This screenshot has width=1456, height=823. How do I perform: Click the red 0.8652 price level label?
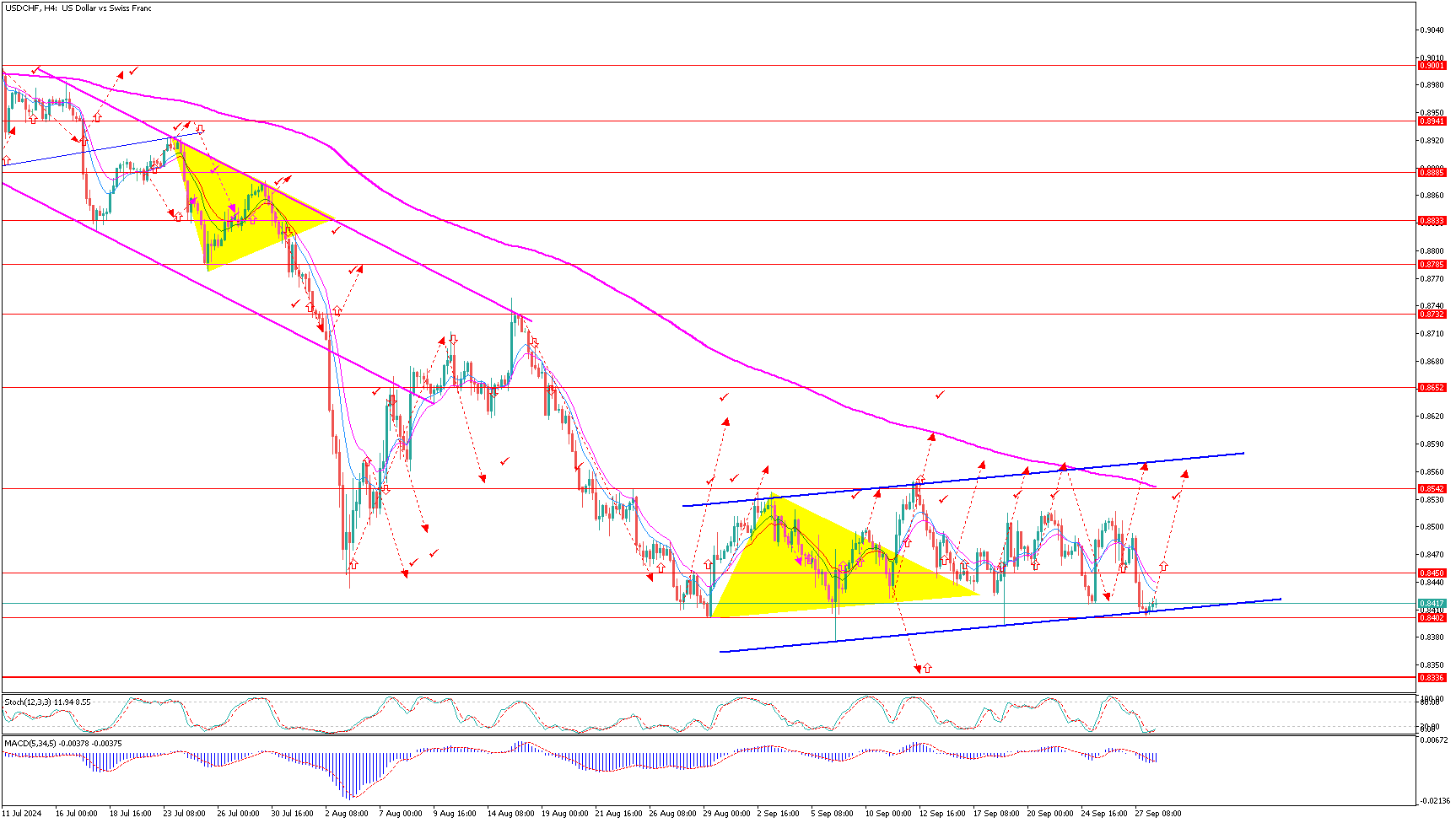pos(1432,388)
